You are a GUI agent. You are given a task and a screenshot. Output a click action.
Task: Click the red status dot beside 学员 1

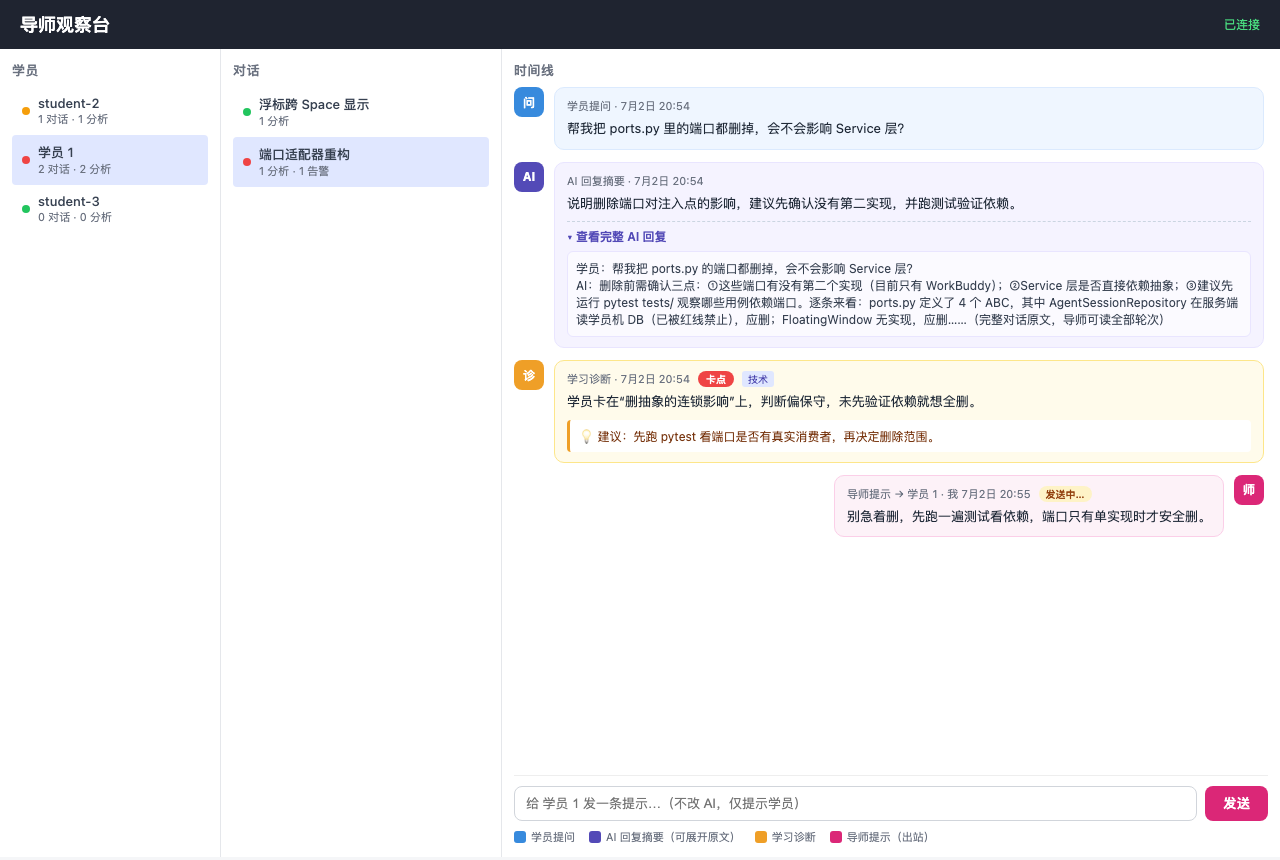[26, 160]
